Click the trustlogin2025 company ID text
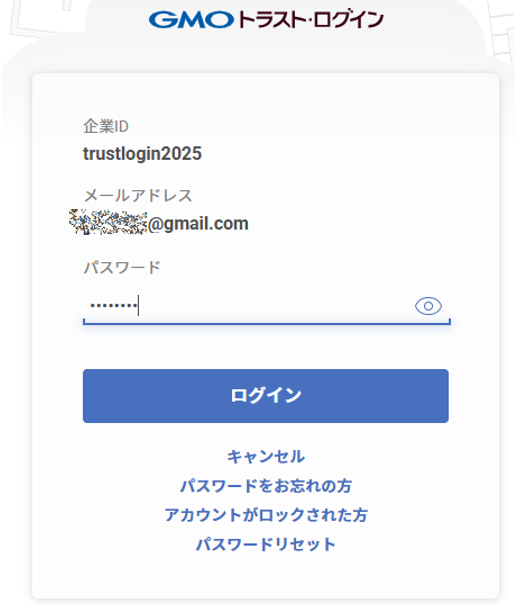This screenshot has height=605, width=515. tap(142, 154)
